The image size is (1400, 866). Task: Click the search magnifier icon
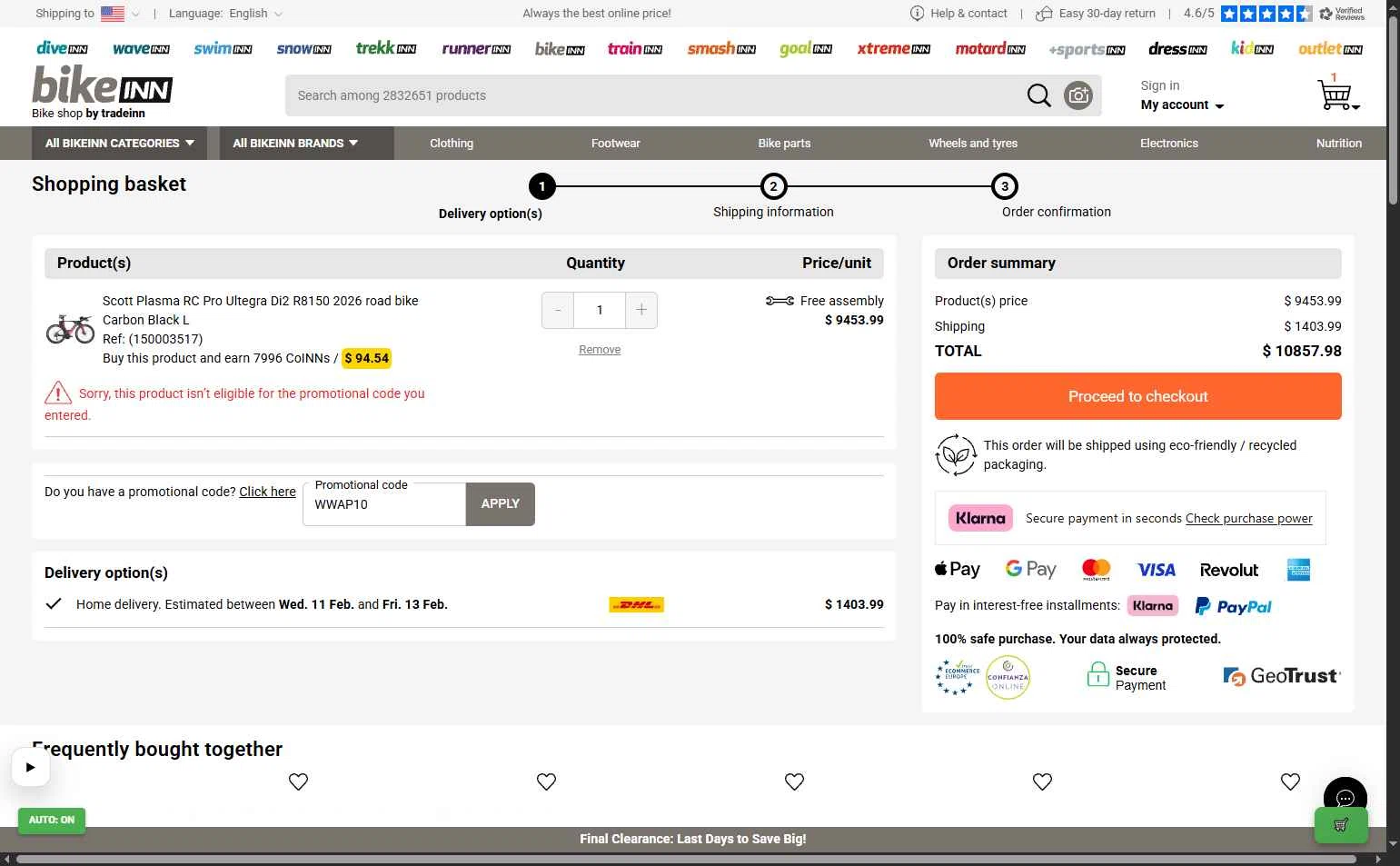(1038, 95)
